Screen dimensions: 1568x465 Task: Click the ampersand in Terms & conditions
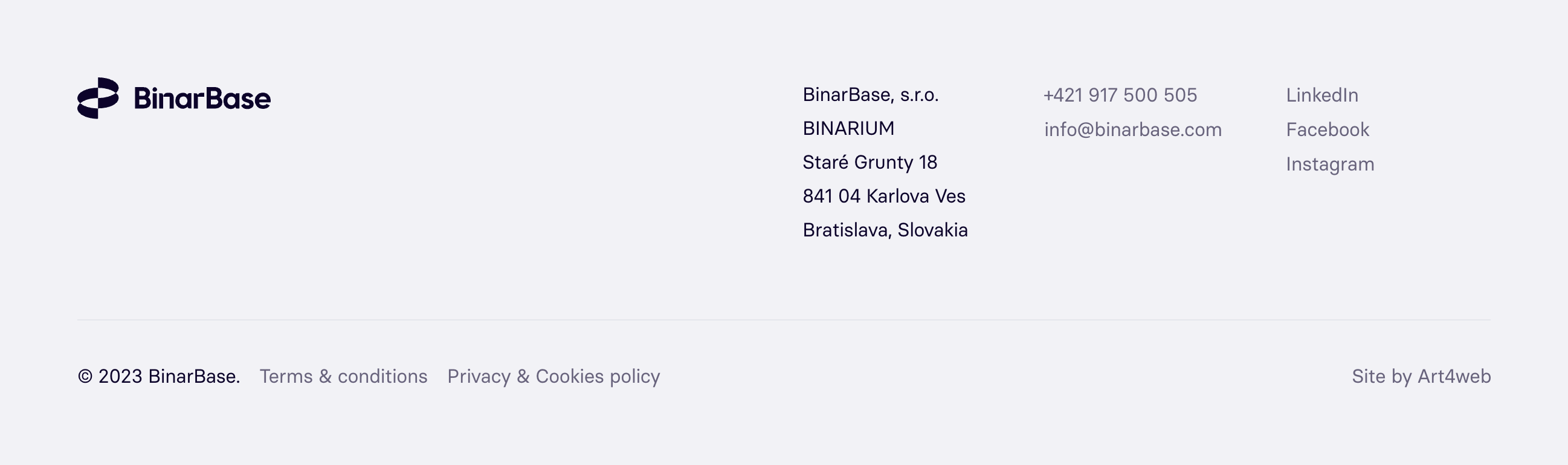(x=325, y=376)
